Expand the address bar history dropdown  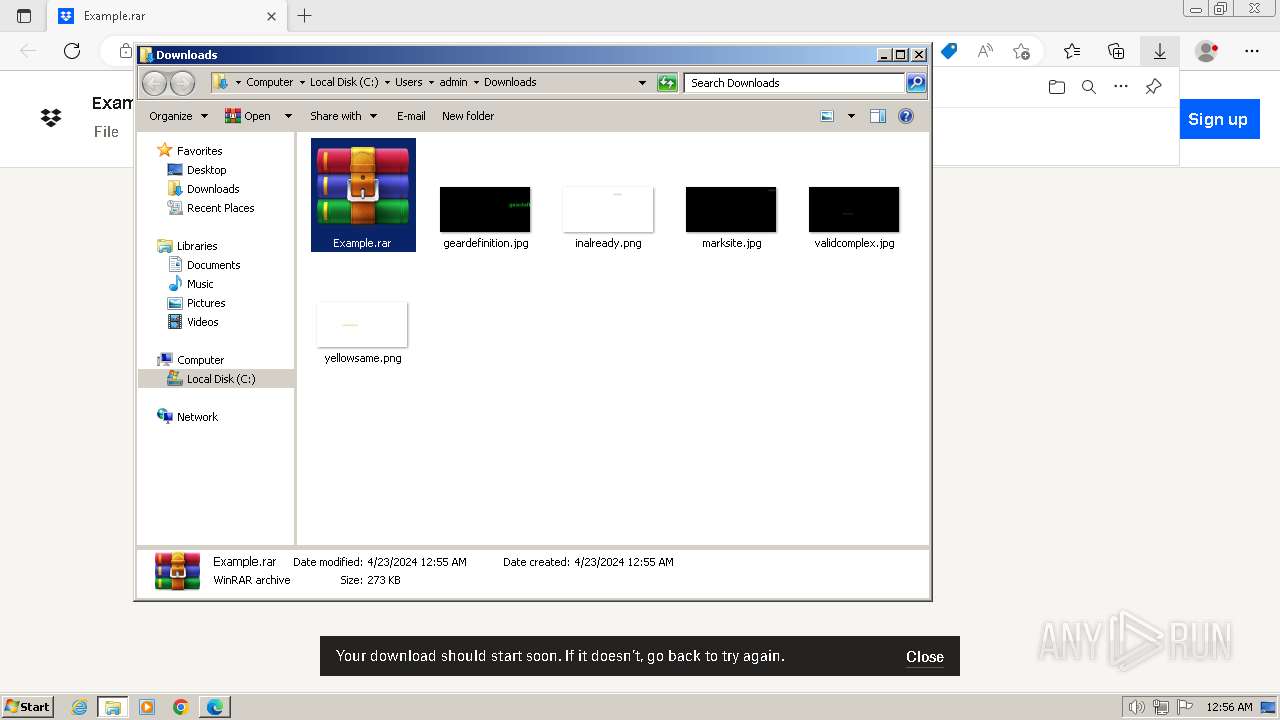(642, 83)
